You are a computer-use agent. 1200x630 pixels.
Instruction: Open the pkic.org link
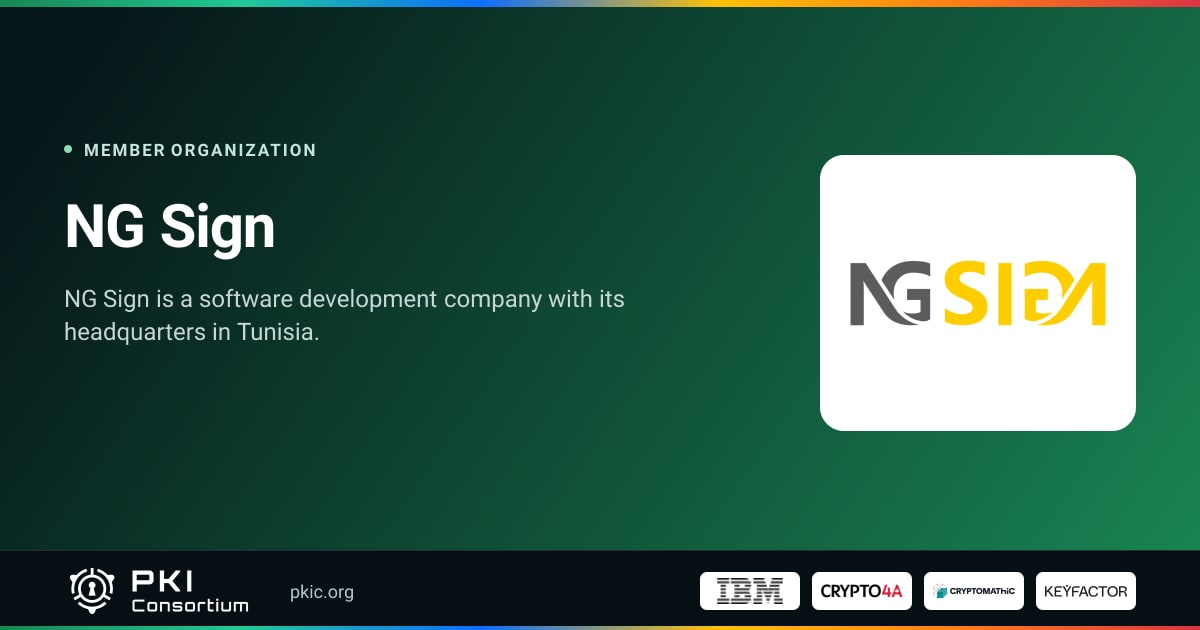click(322, 592)
